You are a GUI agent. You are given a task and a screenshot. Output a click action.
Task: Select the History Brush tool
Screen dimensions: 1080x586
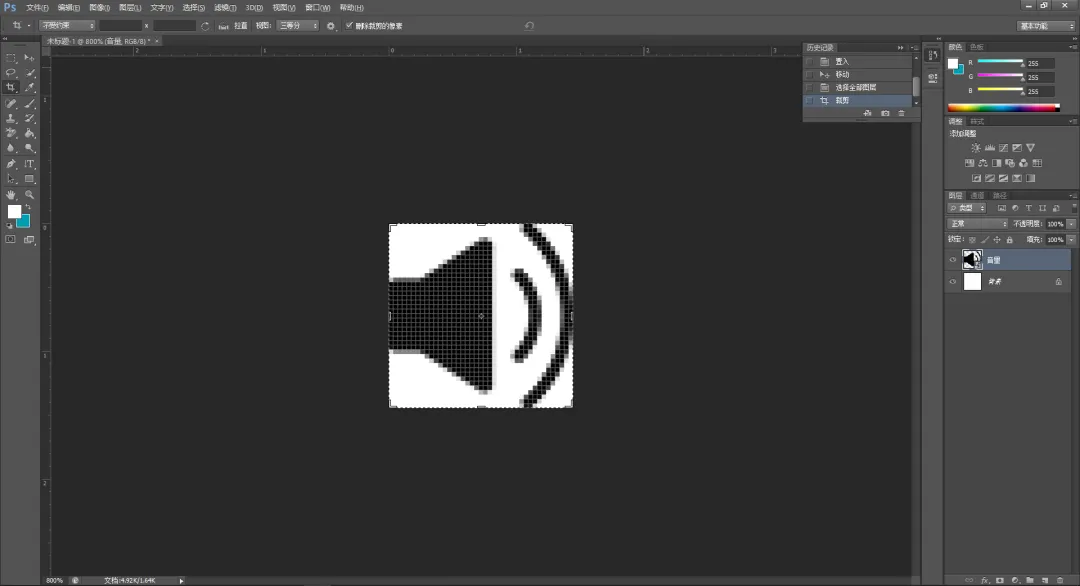click(30, 118)
